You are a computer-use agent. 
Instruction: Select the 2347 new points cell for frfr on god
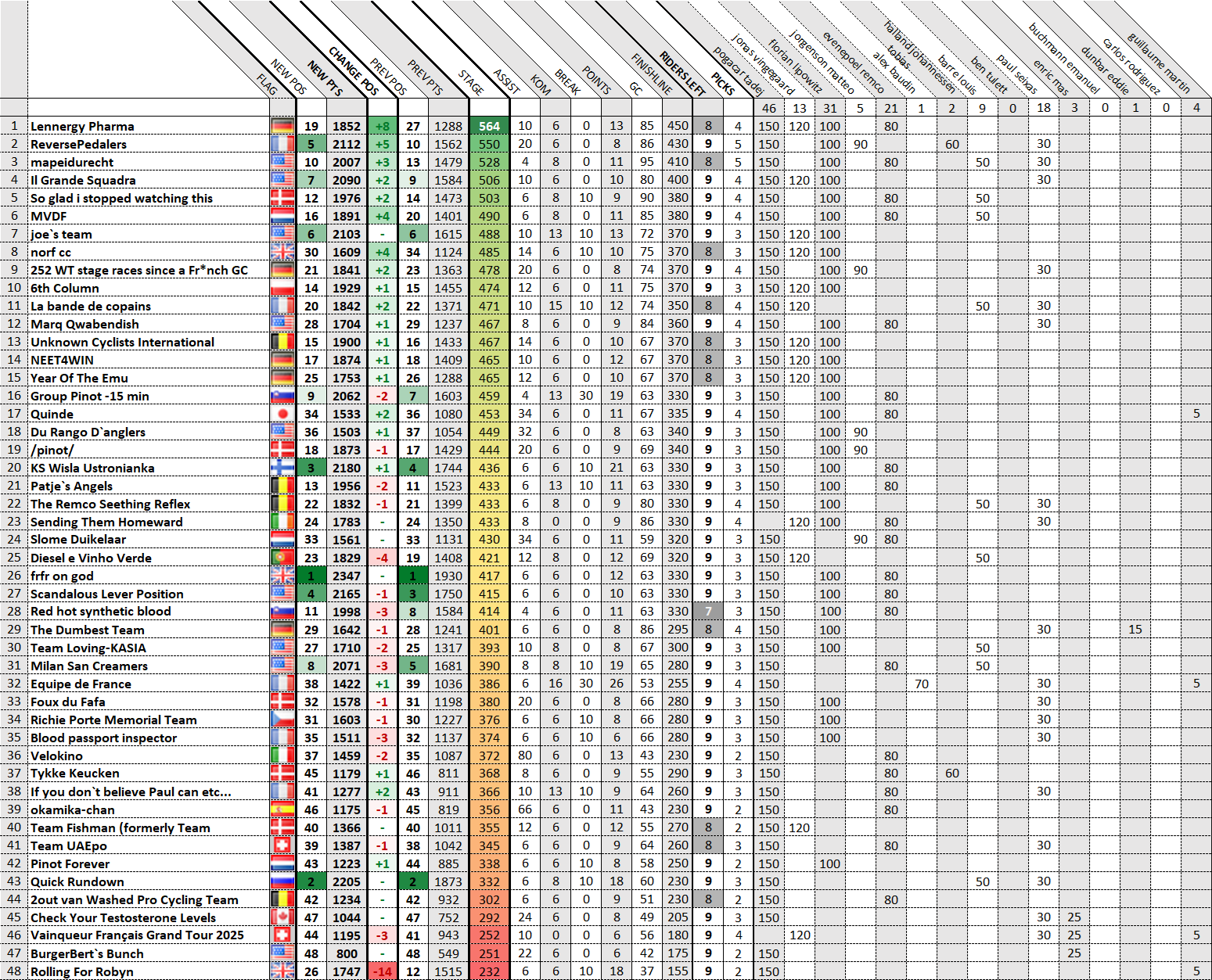tap(347, 576)
